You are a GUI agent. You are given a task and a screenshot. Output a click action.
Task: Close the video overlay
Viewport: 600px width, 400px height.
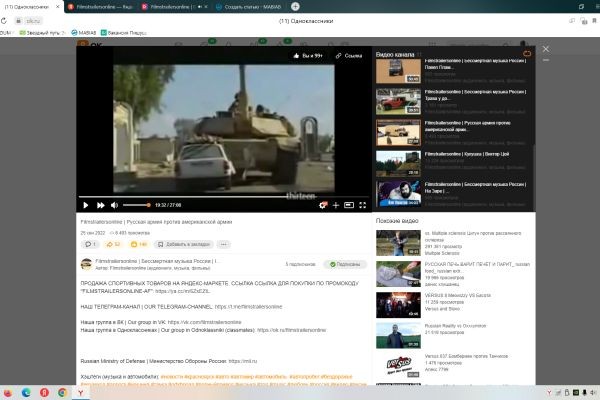coord(546,49)
